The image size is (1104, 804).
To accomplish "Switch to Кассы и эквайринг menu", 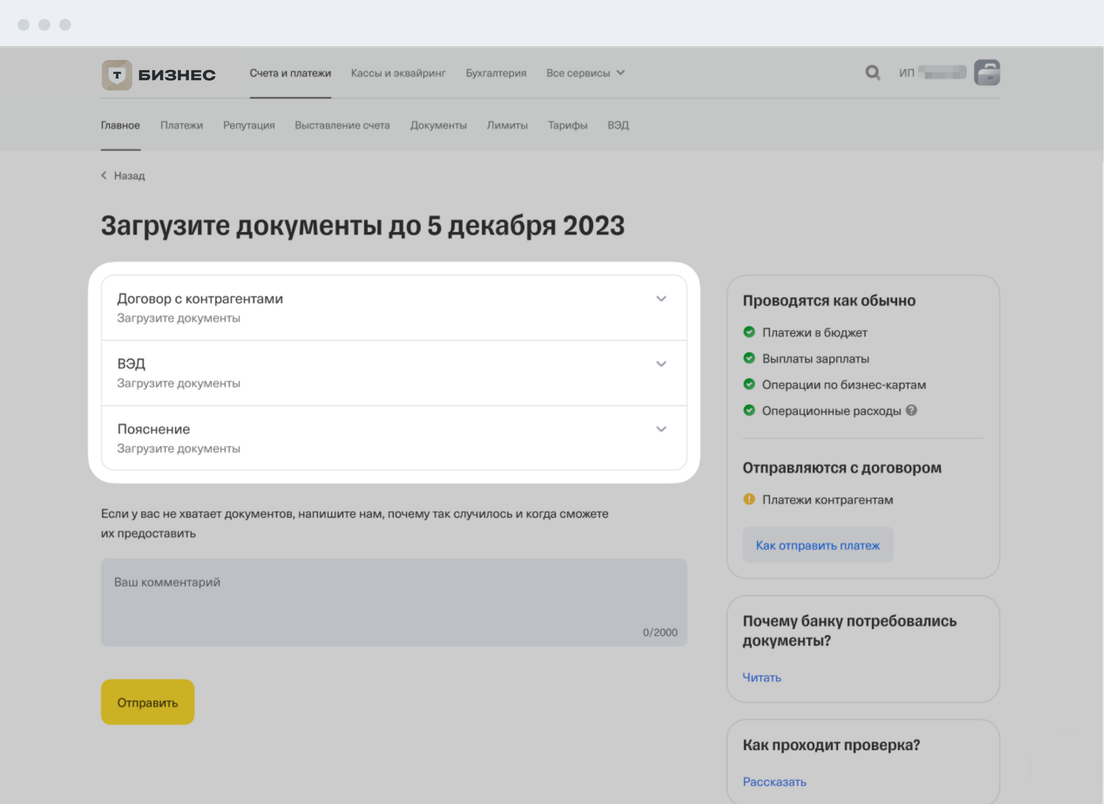I will pos(398,73).
